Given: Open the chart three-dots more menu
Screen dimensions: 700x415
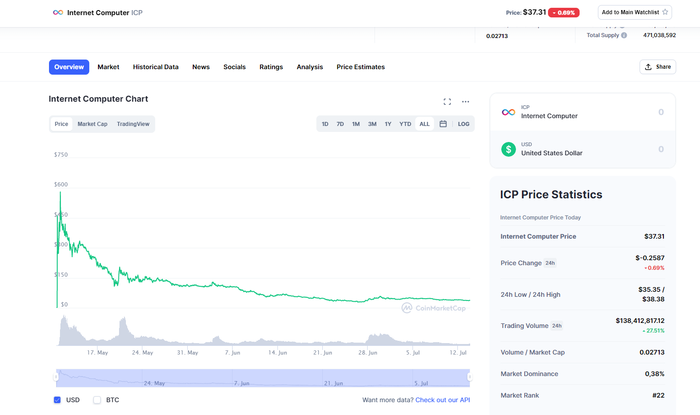Looking at the screenshot, I should (466, 102).
